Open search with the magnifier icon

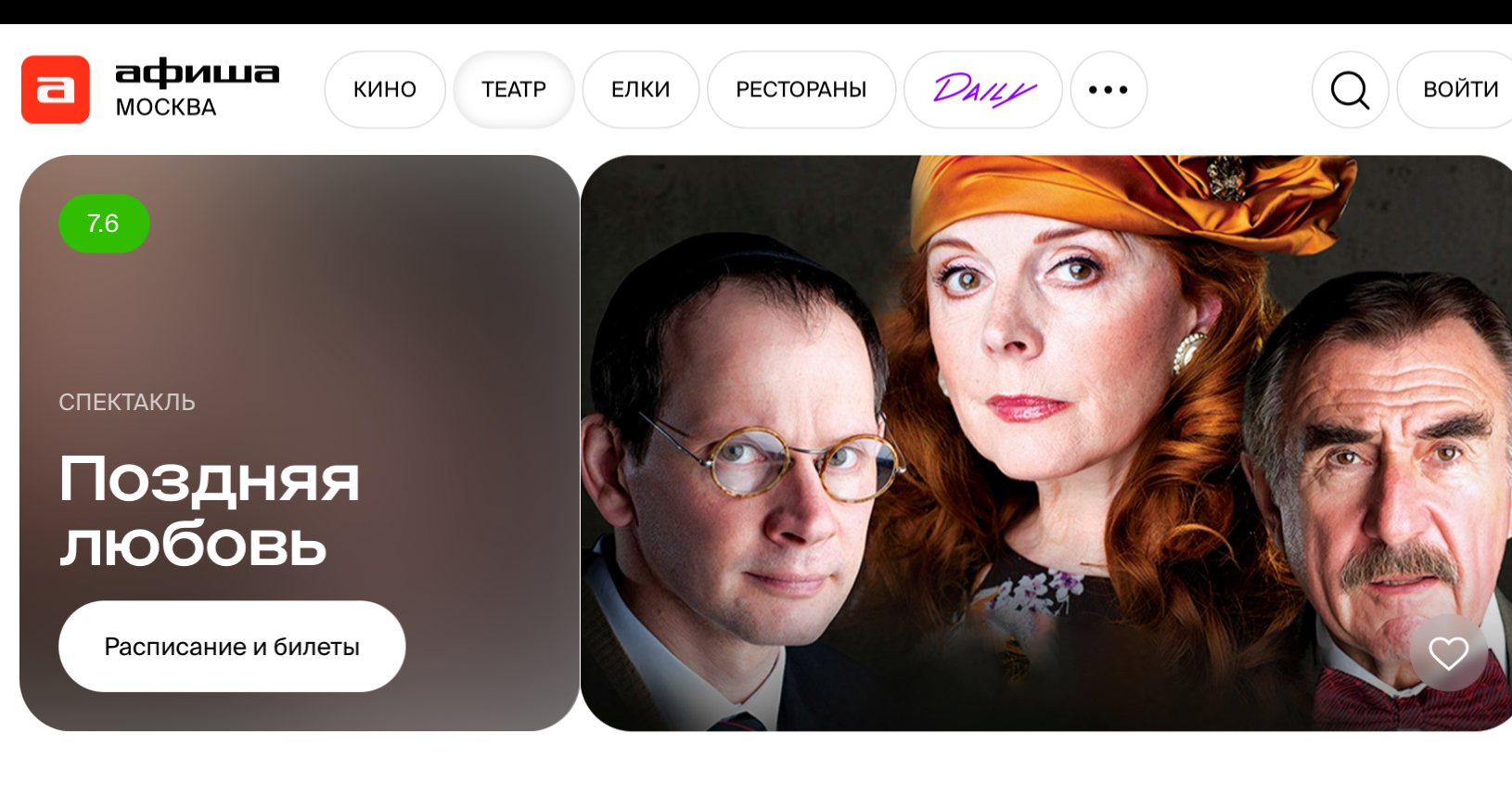1350,90
